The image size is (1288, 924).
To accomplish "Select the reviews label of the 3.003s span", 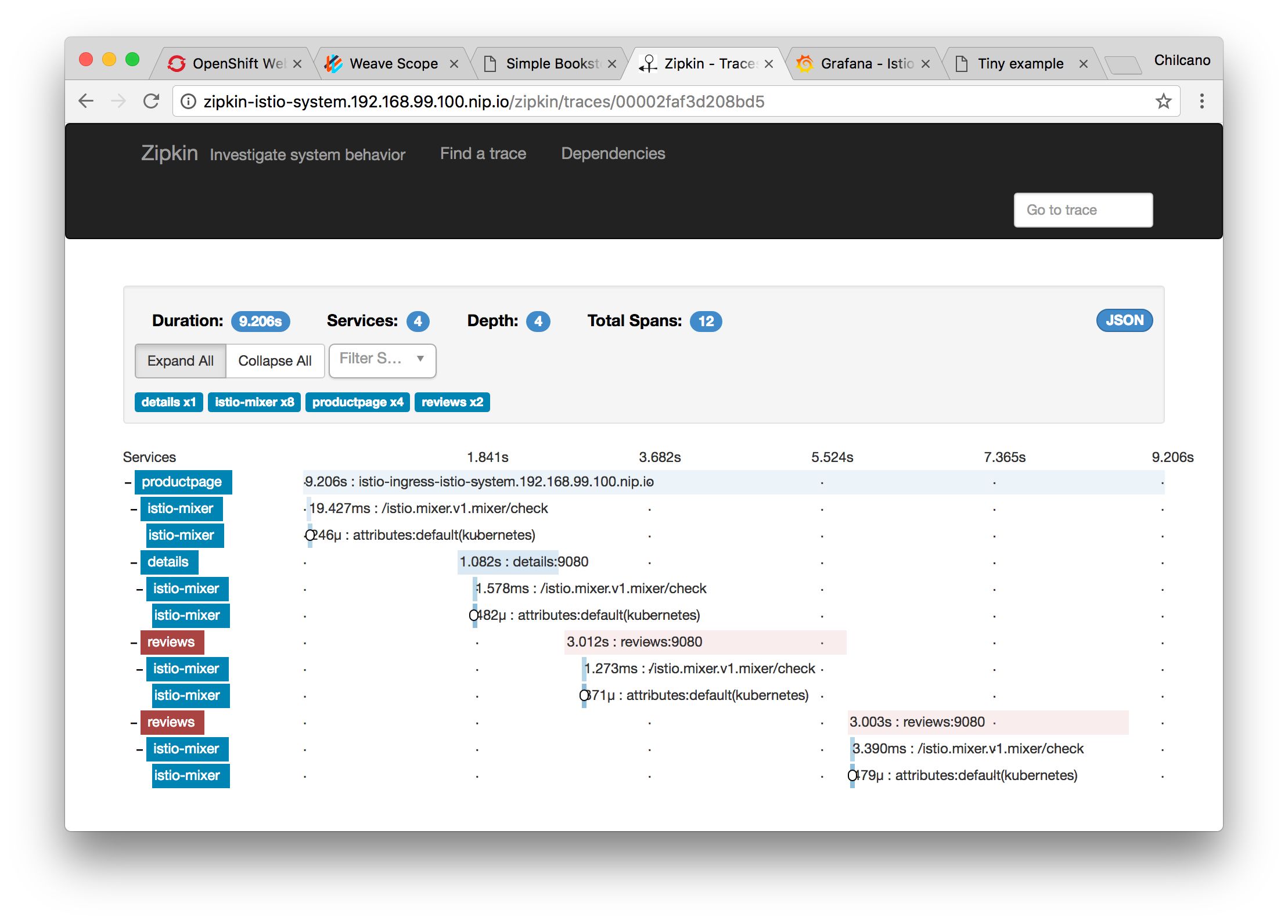I will (172, 723).
